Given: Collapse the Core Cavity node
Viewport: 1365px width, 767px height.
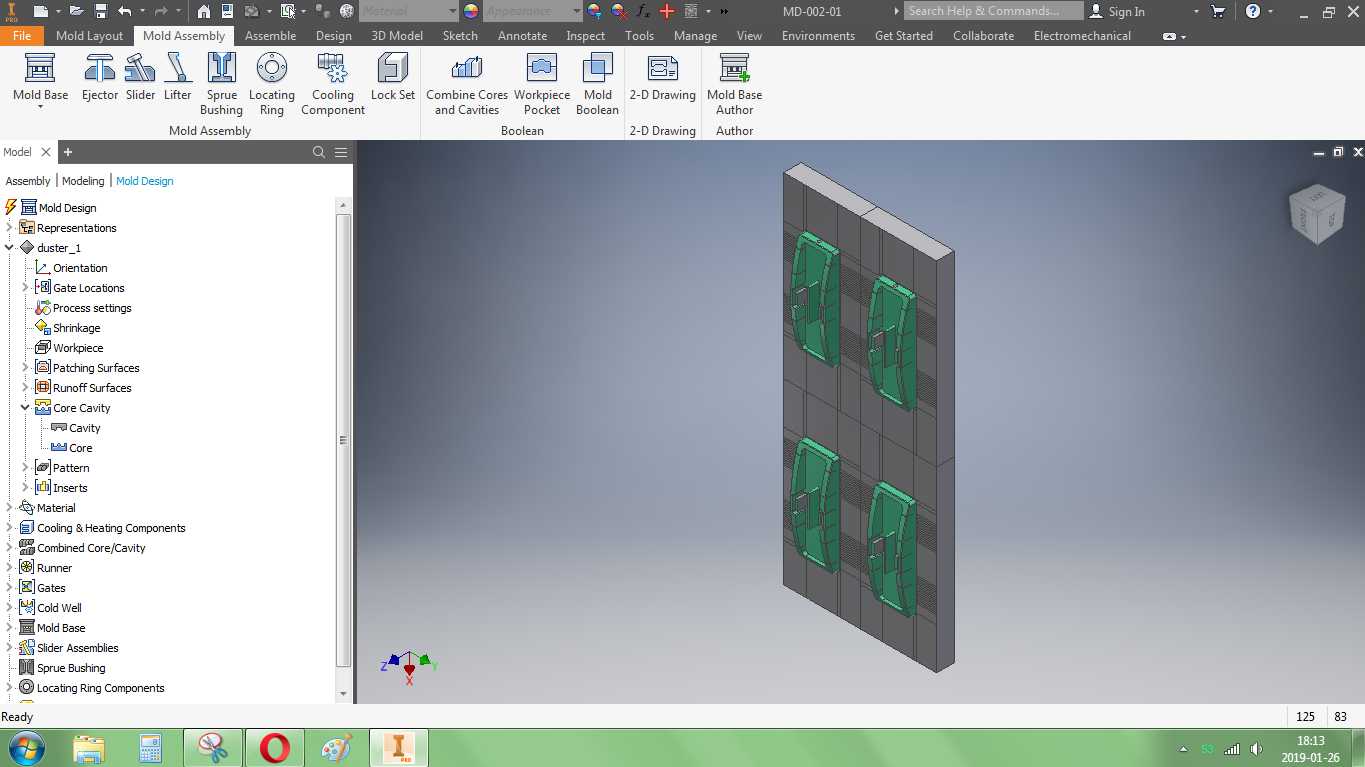Looking at the screenshot, I should click(x=26, y=408).
